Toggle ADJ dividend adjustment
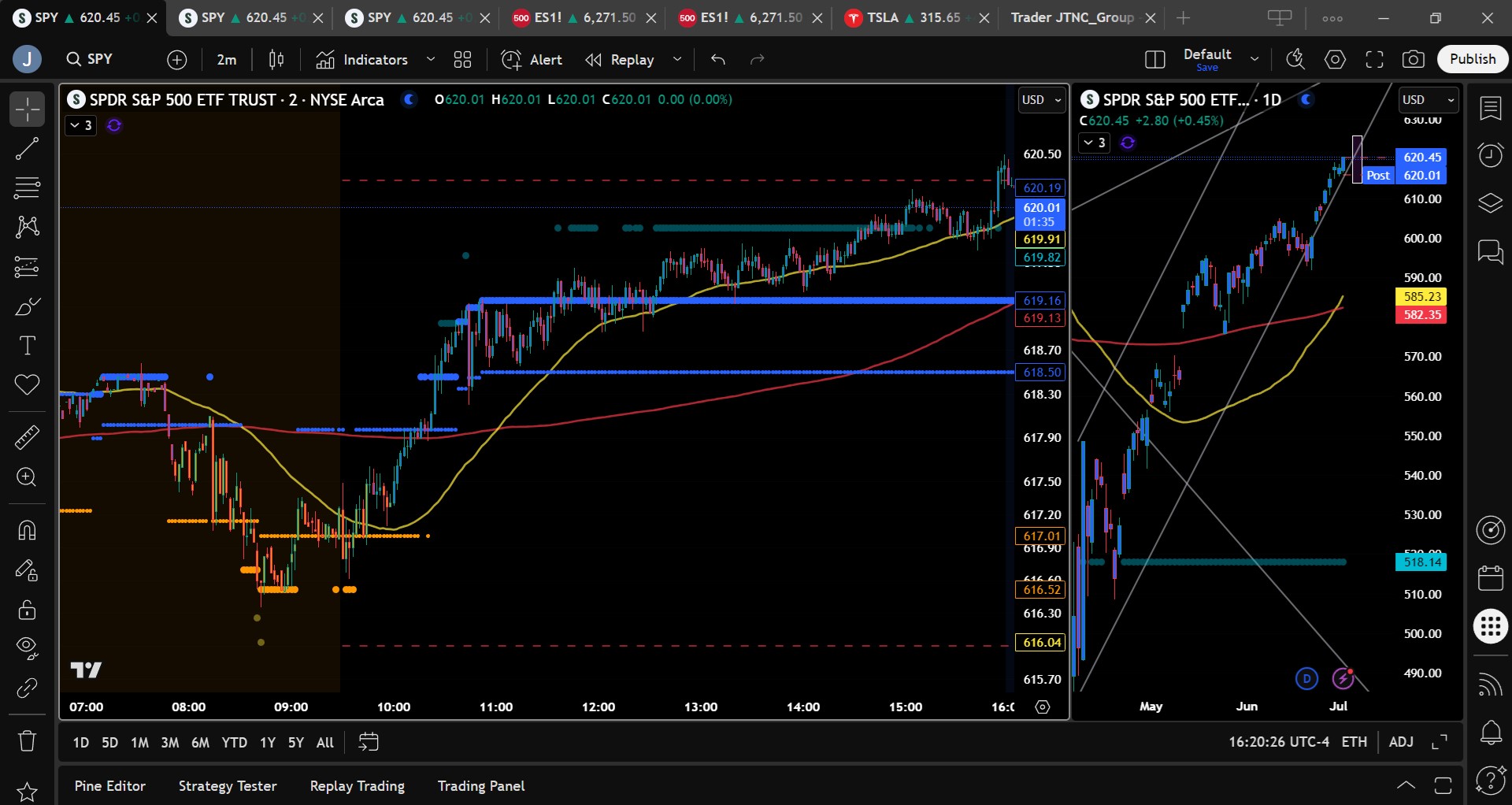This screenshot has height=805, width=1512. tap(1401, 742)
